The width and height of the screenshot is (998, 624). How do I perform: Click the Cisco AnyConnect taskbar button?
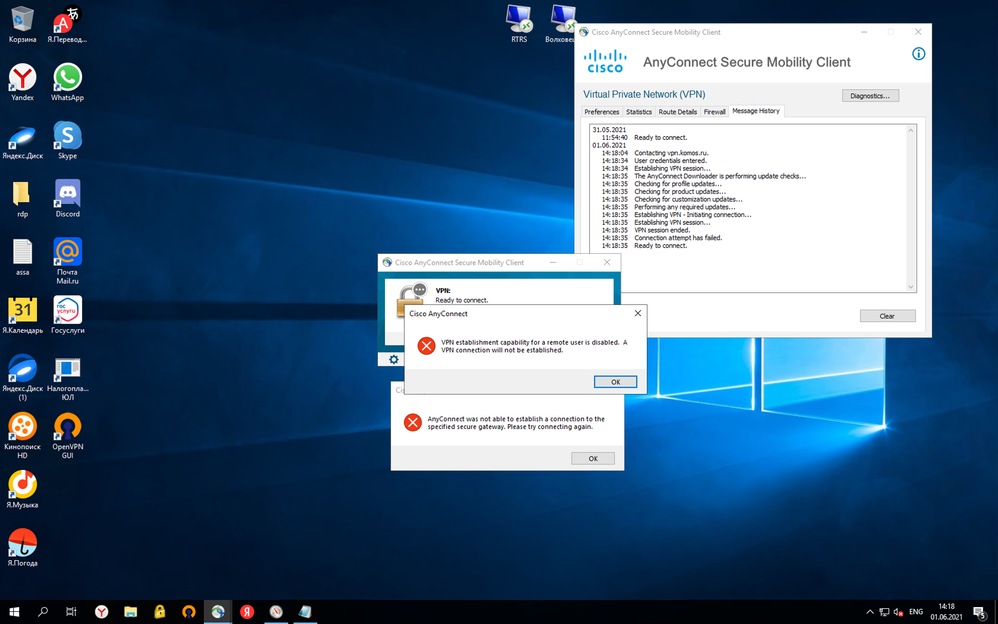(218, 612)
